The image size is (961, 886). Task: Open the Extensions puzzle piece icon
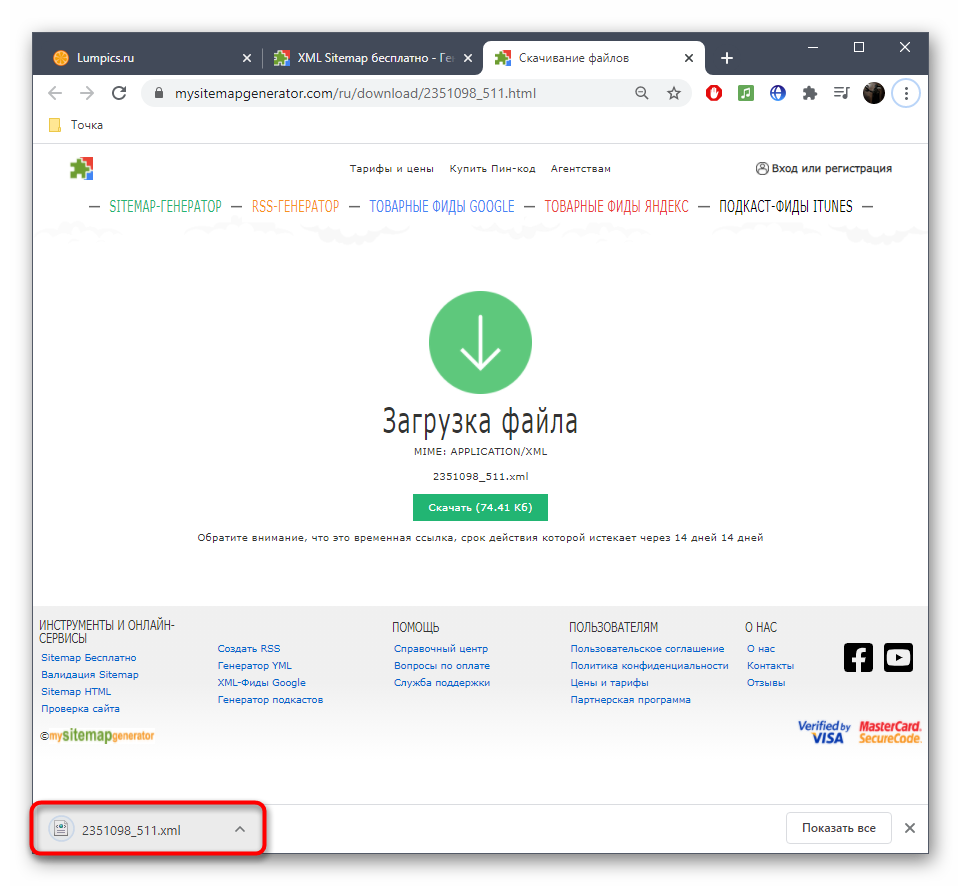(x=810, y=93)
